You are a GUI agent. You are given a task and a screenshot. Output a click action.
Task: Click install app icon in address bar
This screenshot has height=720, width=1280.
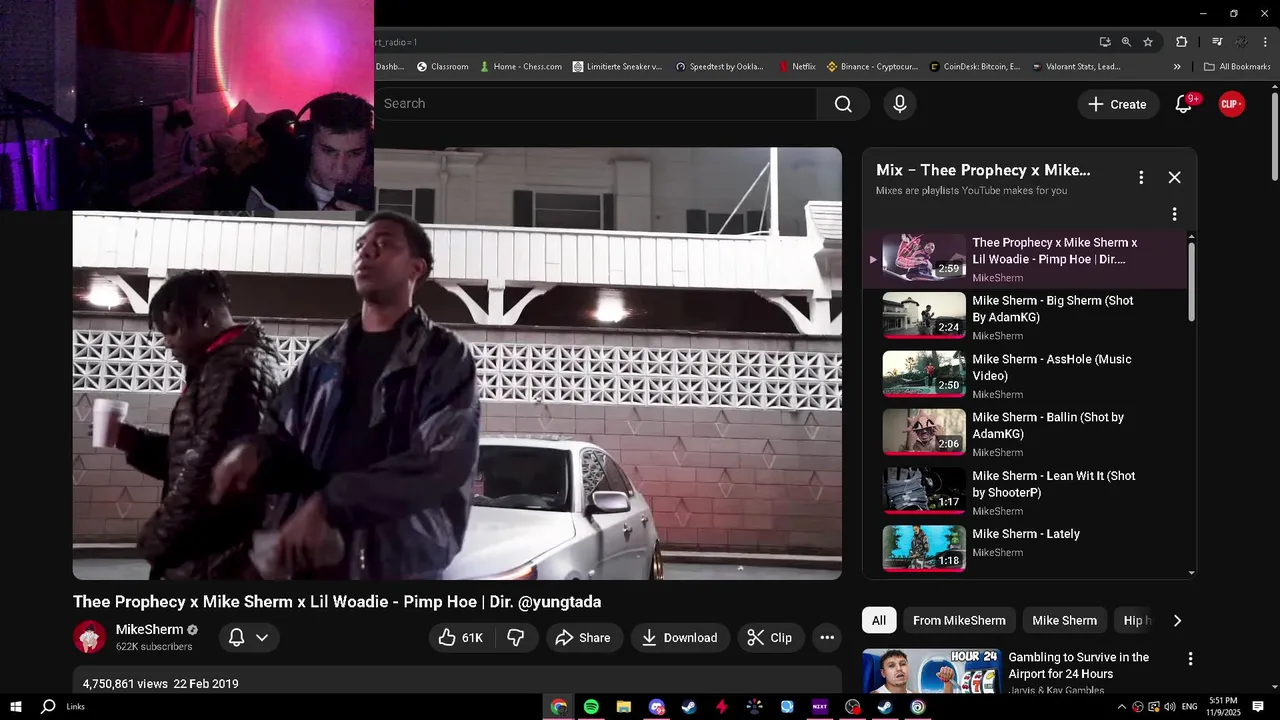coord(1105,42)
